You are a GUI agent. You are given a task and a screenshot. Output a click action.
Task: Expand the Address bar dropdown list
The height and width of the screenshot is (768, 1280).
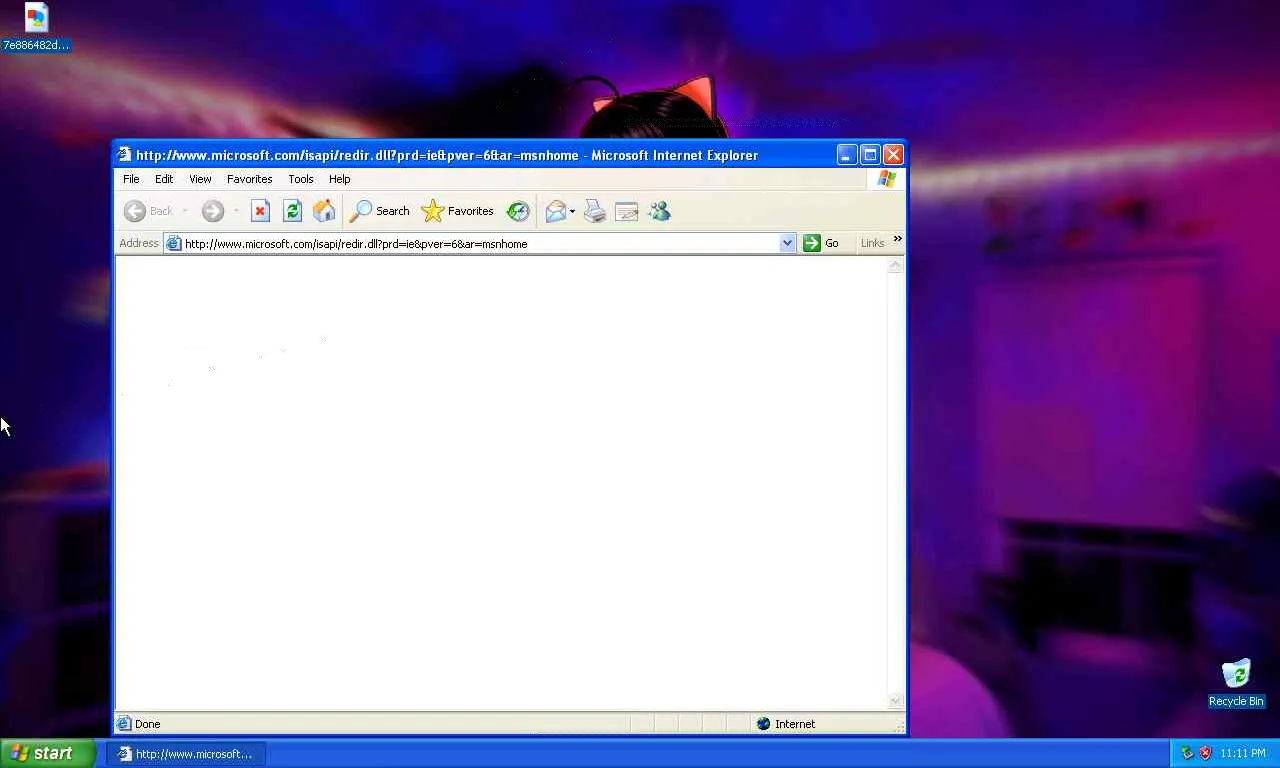(787, 243)
